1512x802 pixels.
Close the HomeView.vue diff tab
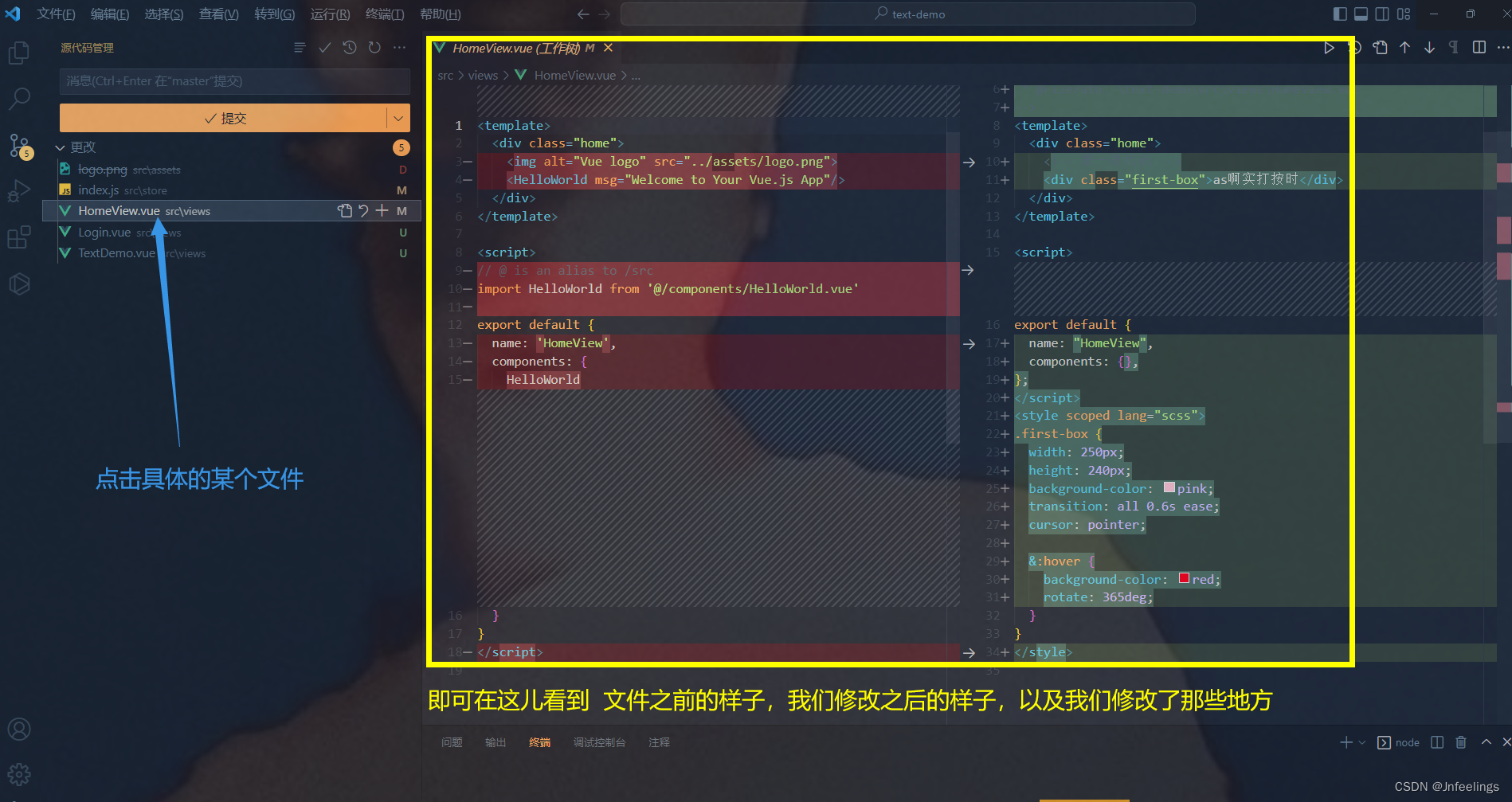[608, 48]
